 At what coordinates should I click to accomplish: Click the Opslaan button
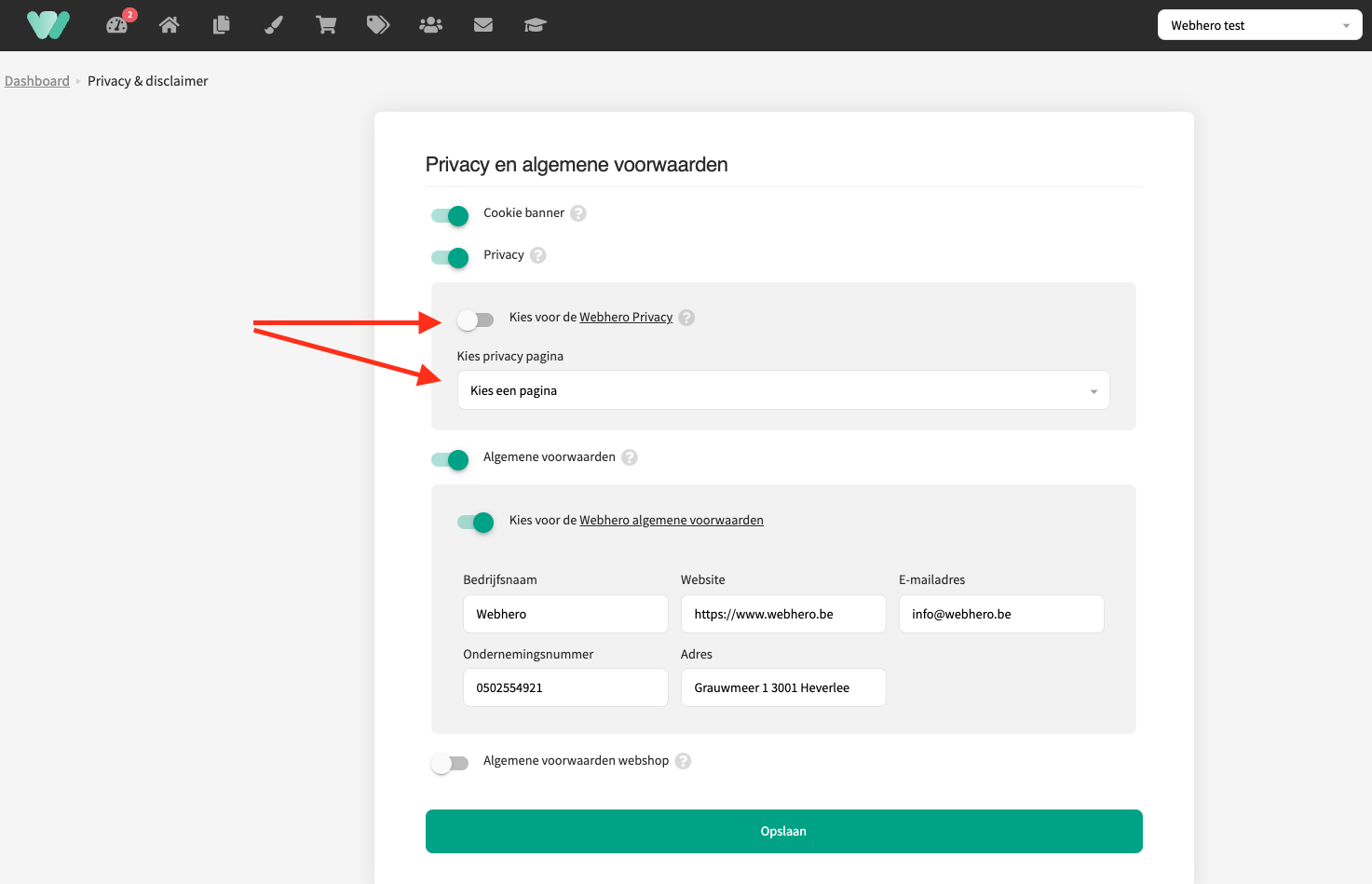(x=783, y=831)
